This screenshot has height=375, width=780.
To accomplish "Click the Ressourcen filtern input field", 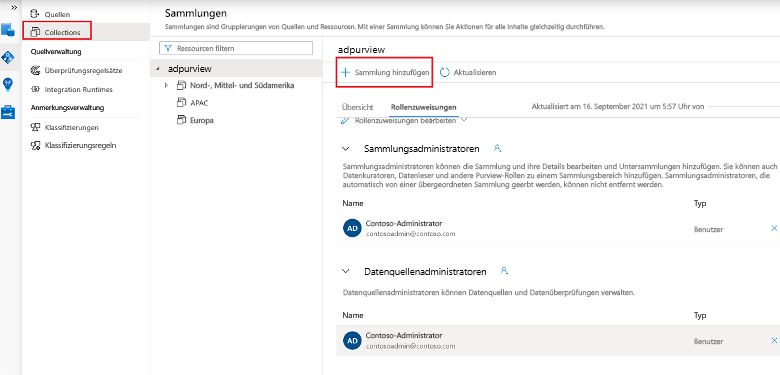I will (x=236, y=48).
